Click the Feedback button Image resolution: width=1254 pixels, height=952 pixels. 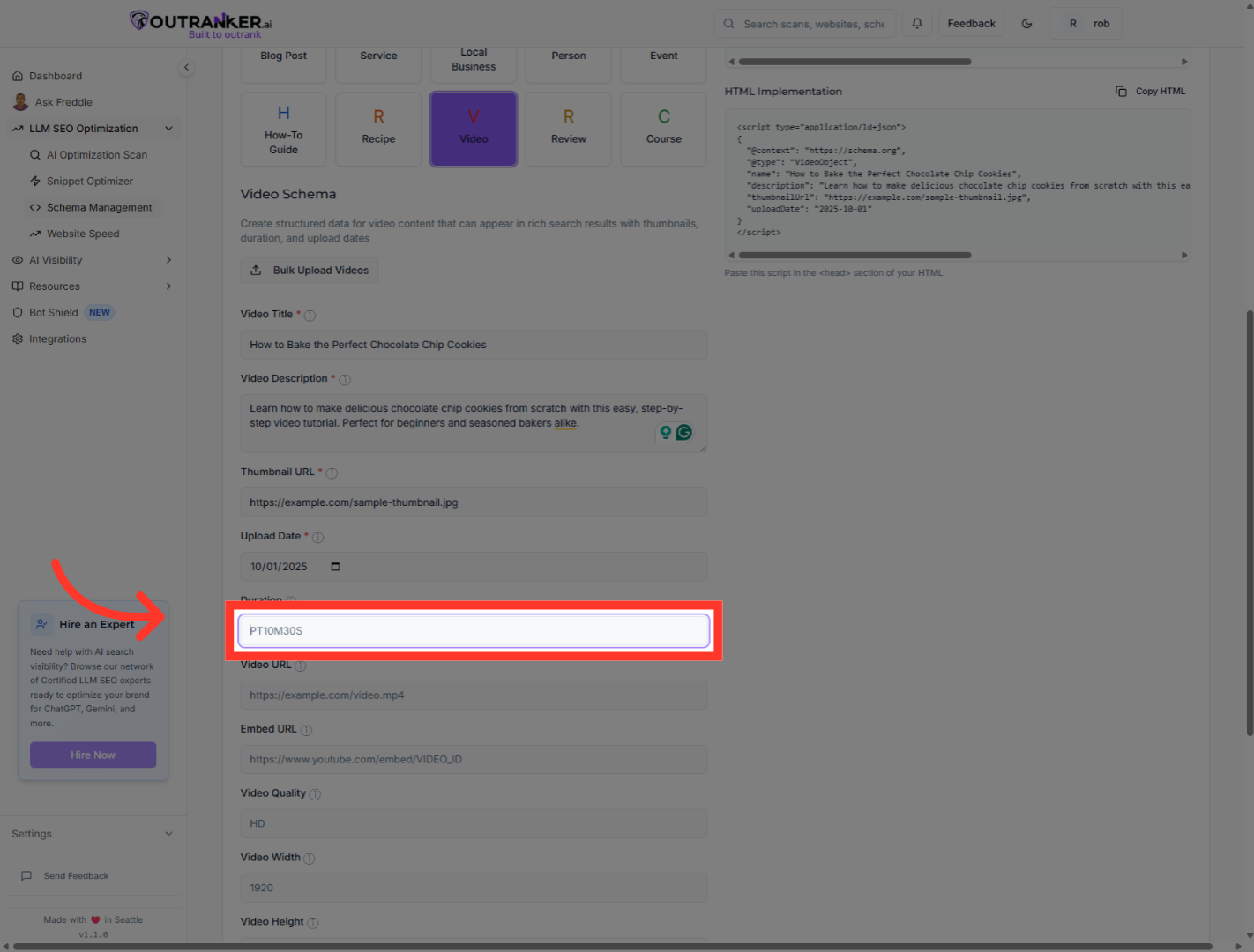pos(971,24)
